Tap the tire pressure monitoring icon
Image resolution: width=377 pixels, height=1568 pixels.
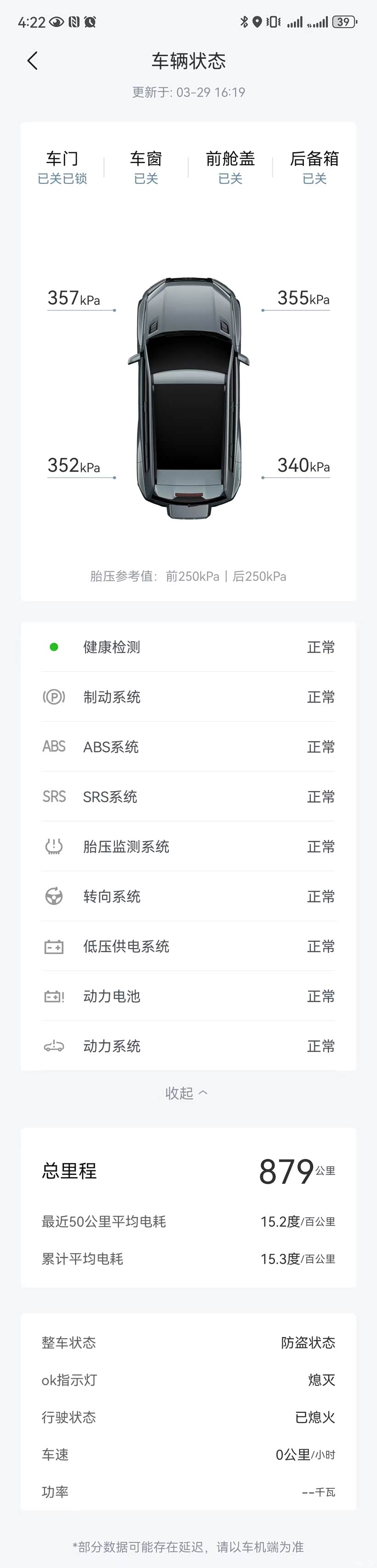click(54, 846)
